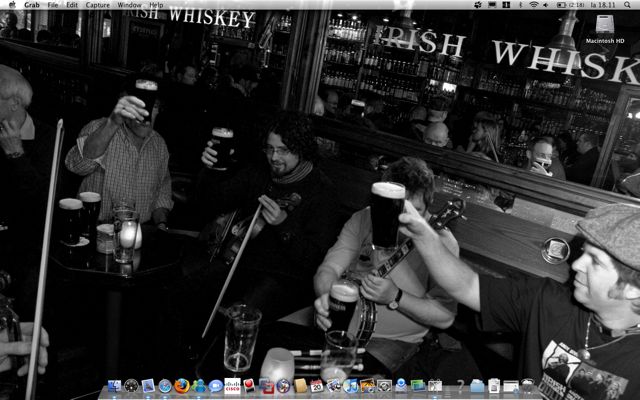This screenshot has width=640, height=400.
Task: Open Finder from the Dock
Action: click(x=115, y=386)
